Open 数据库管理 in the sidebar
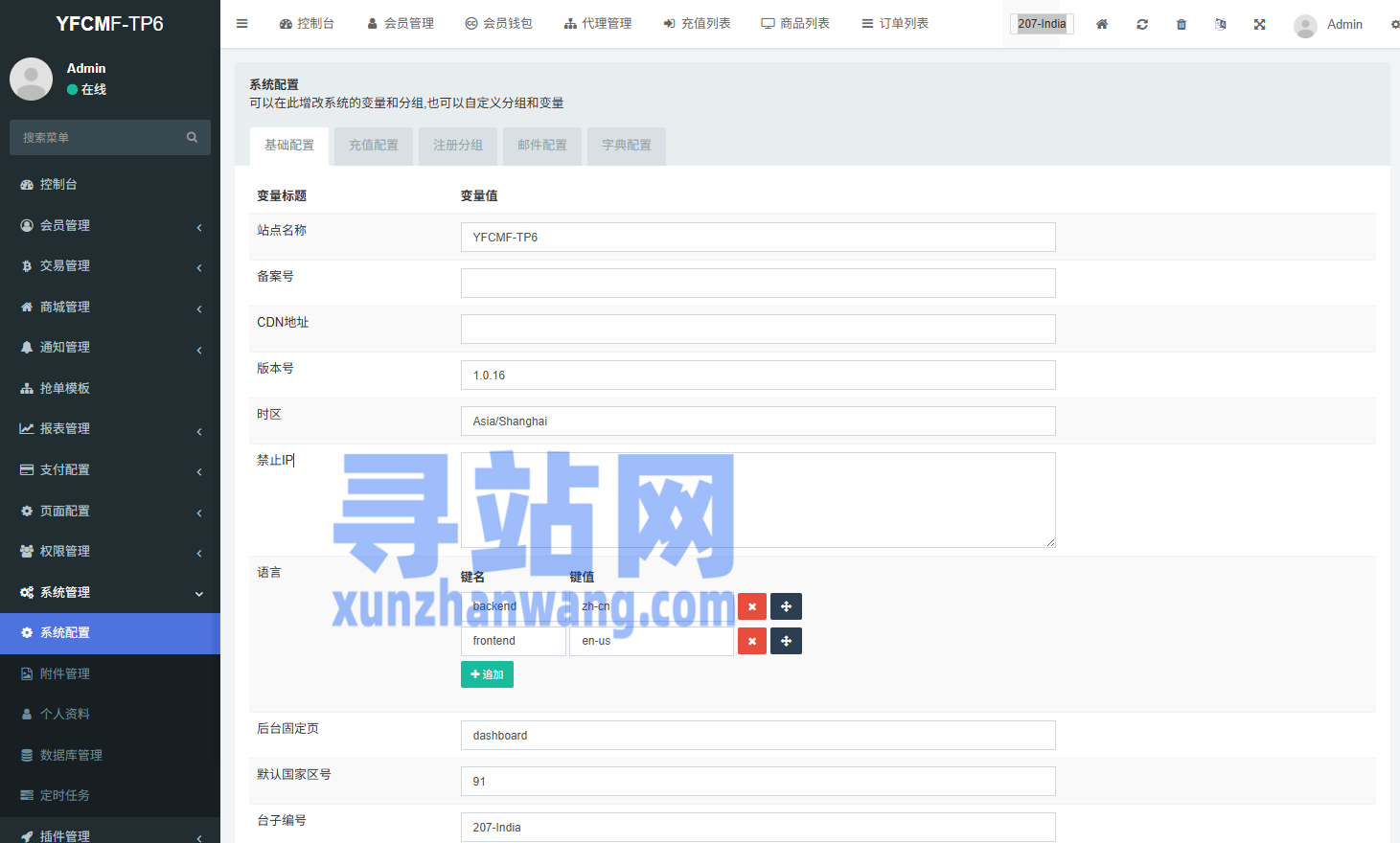The image size is (1400, 843). 71,755
